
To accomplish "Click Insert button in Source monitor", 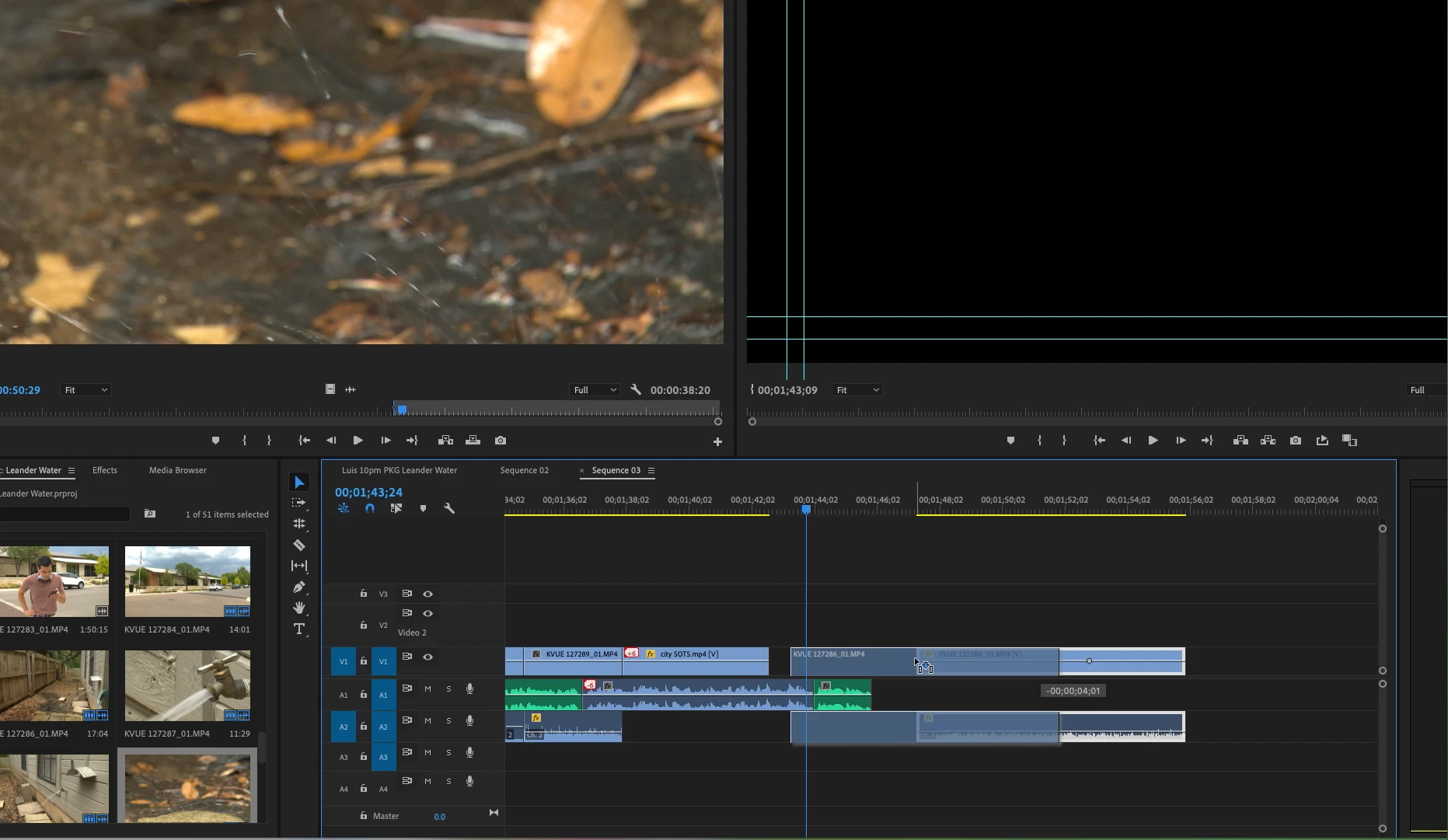I will 445,441.
